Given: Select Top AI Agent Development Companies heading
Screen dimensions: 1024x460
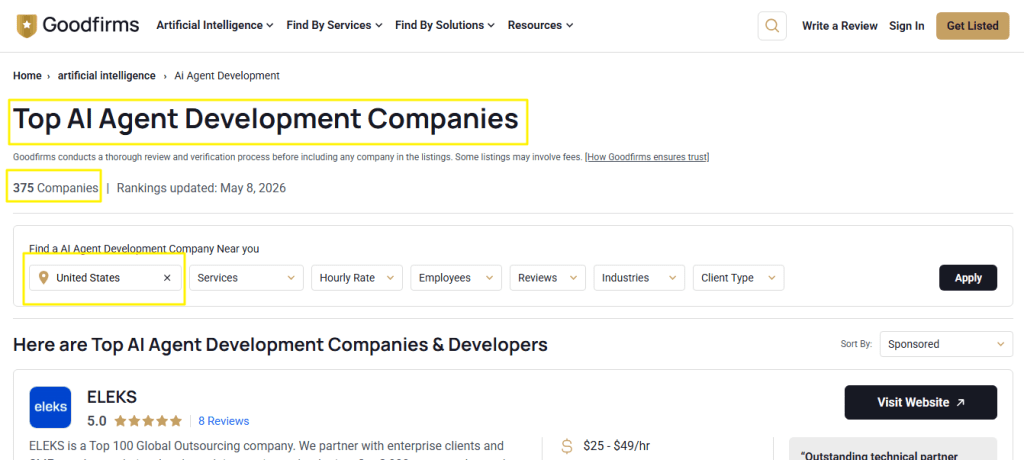Looking at the screenshot, I should pyautogui.click(x=266, y=120).
